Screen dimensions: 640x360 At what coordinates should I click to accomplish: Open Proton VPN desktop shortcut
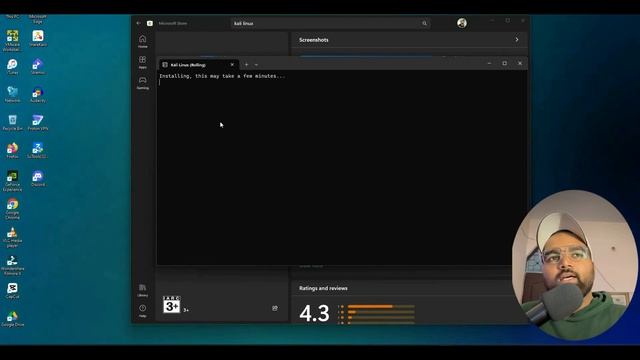click(x=38, y=122)
